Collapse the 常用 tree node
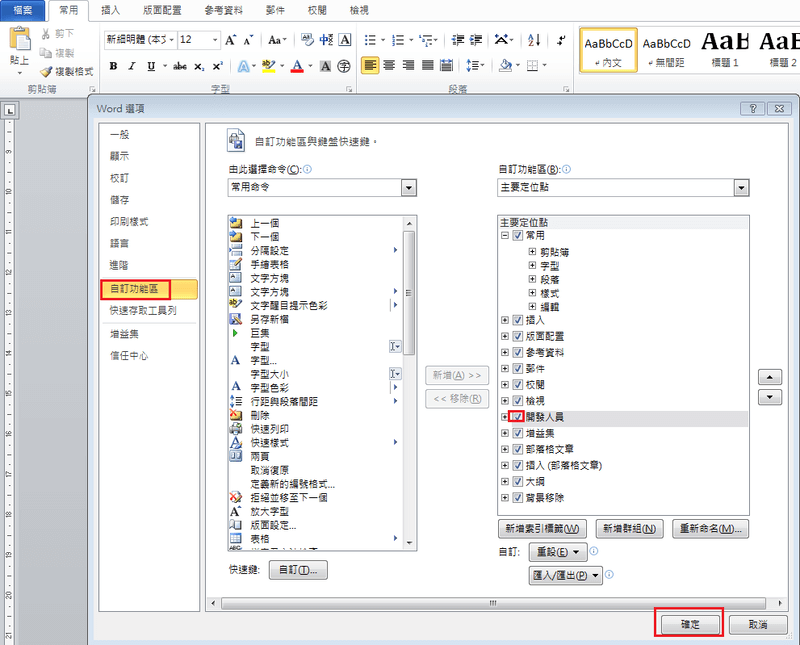 pos(505,236)
